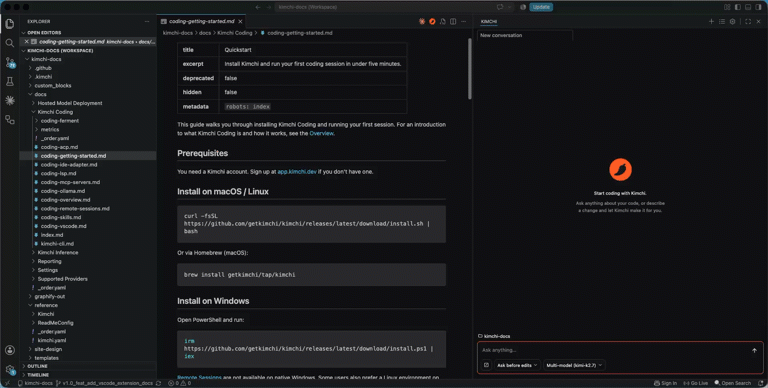The image size is (768, 388).
Task: Open the Customize Layout button
Action: pos(727,7)
